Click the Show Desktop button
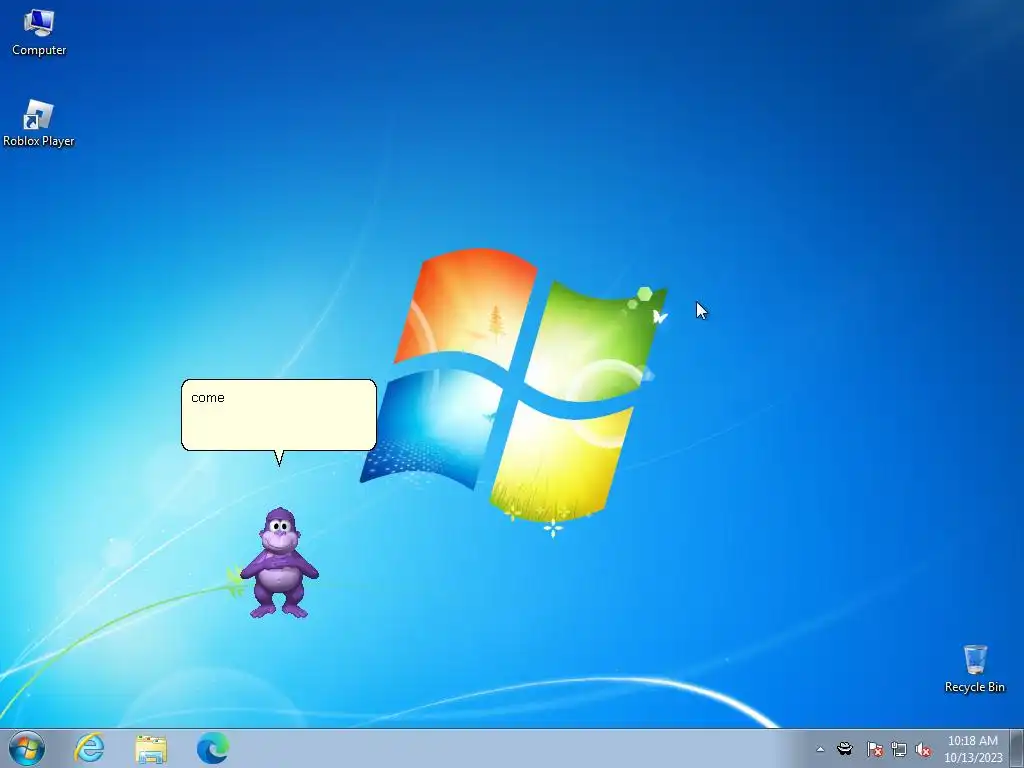Image resolution: width=1024 pixels, height=768 pixels. tap(1017, 748)
